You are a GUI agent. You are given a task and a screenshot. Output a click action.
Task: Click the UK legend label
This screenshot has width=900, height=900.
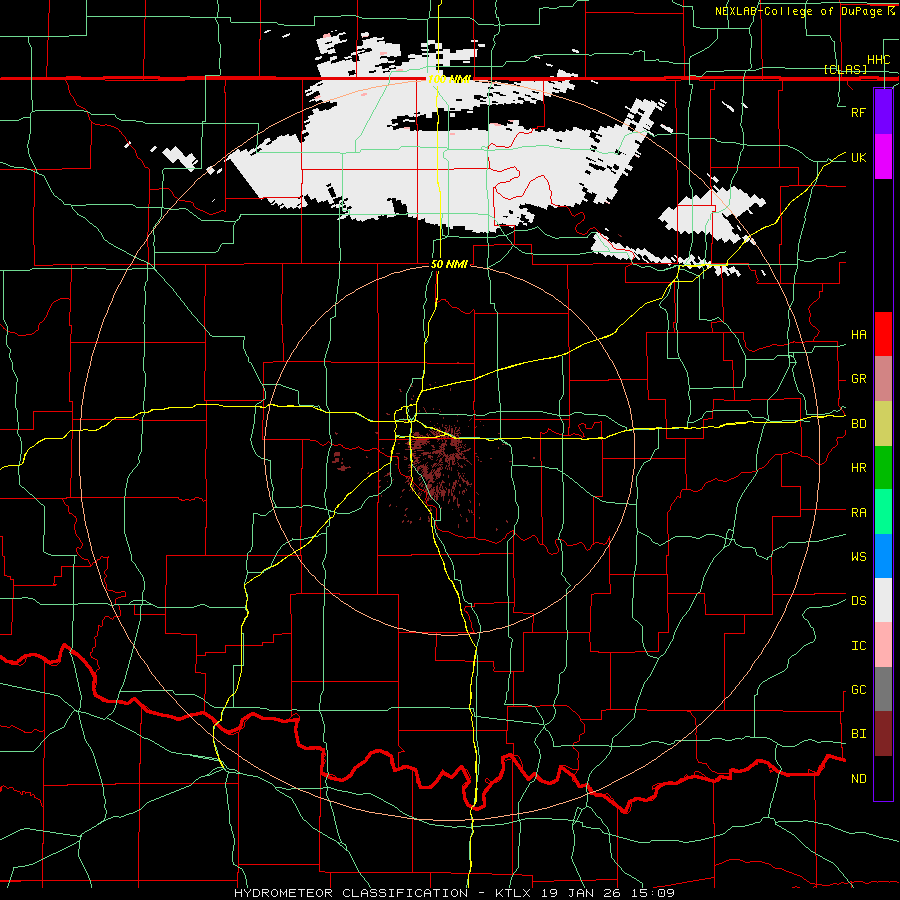click(x=858, y=157)
